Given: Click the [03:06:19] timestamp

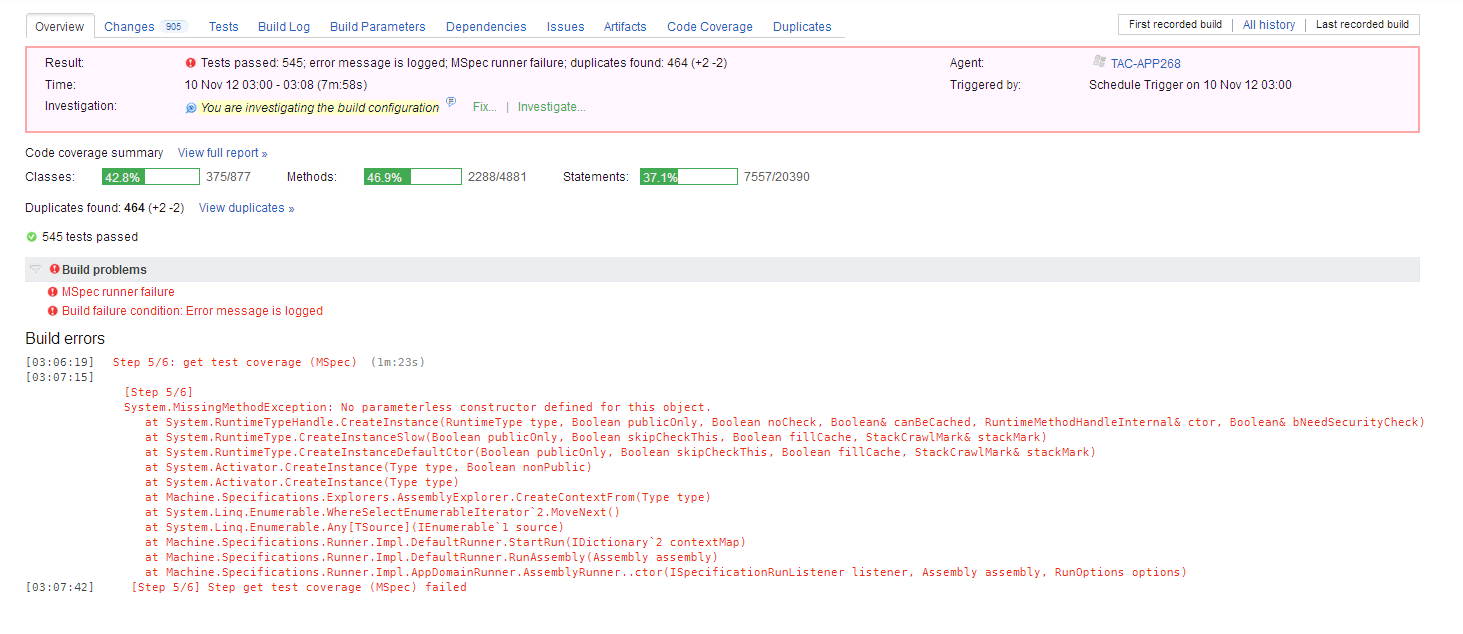Looking at the screenshot, I should pyautogui.click(x=60, y=362).
